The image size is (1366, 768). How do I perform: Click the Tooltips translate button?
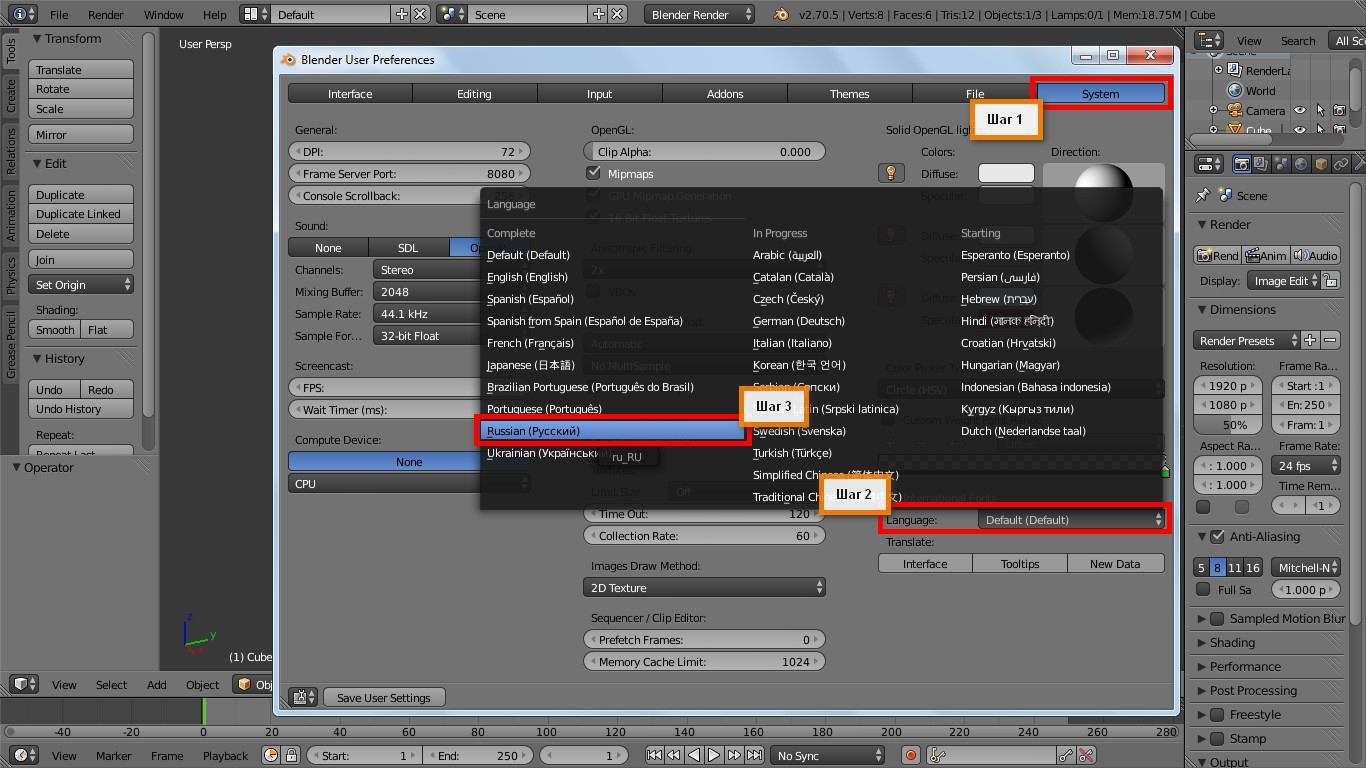click(x=1020, y=563)
